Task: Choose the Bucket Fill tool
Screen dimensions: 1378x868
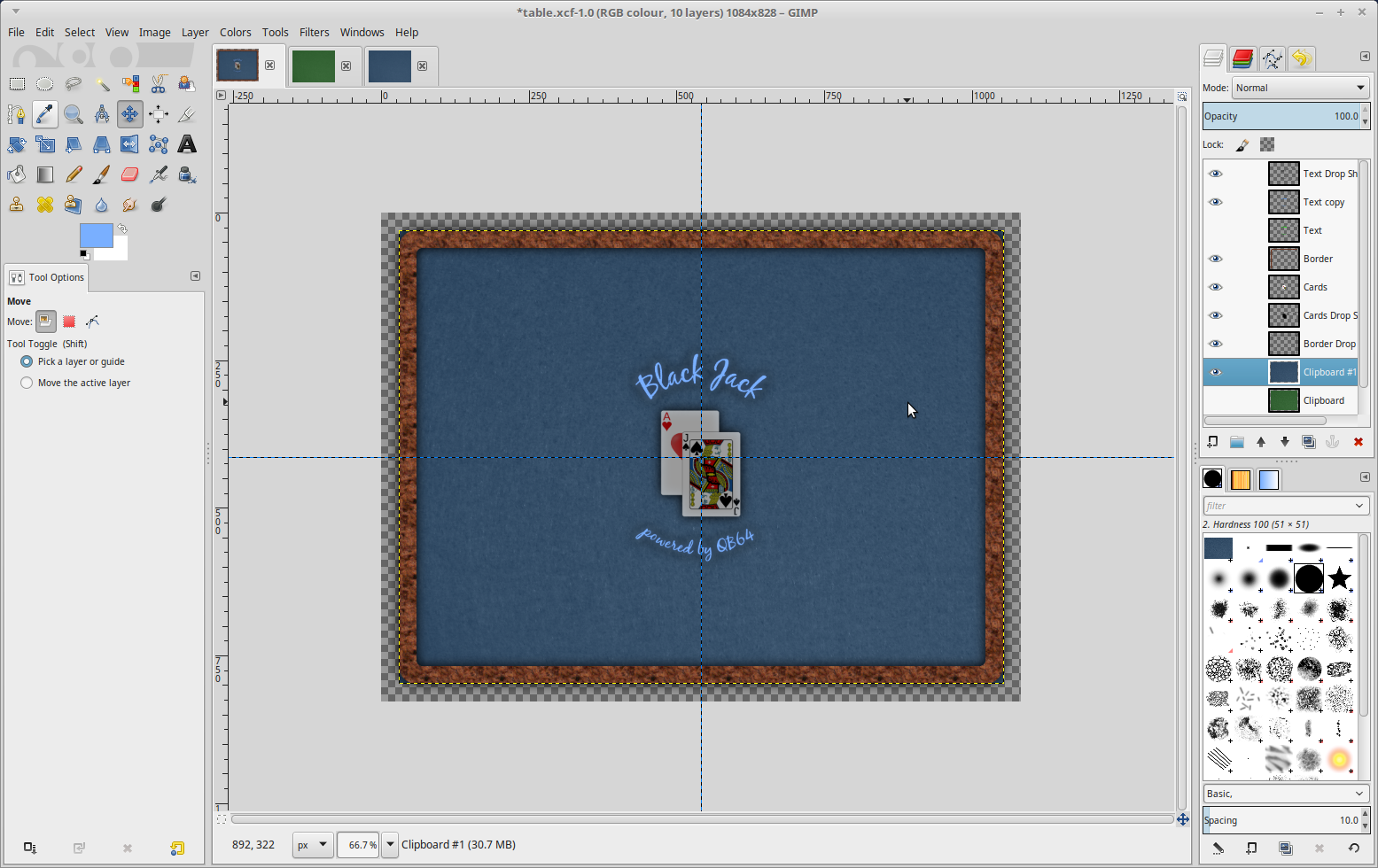Action: click(x=17, y=174)
